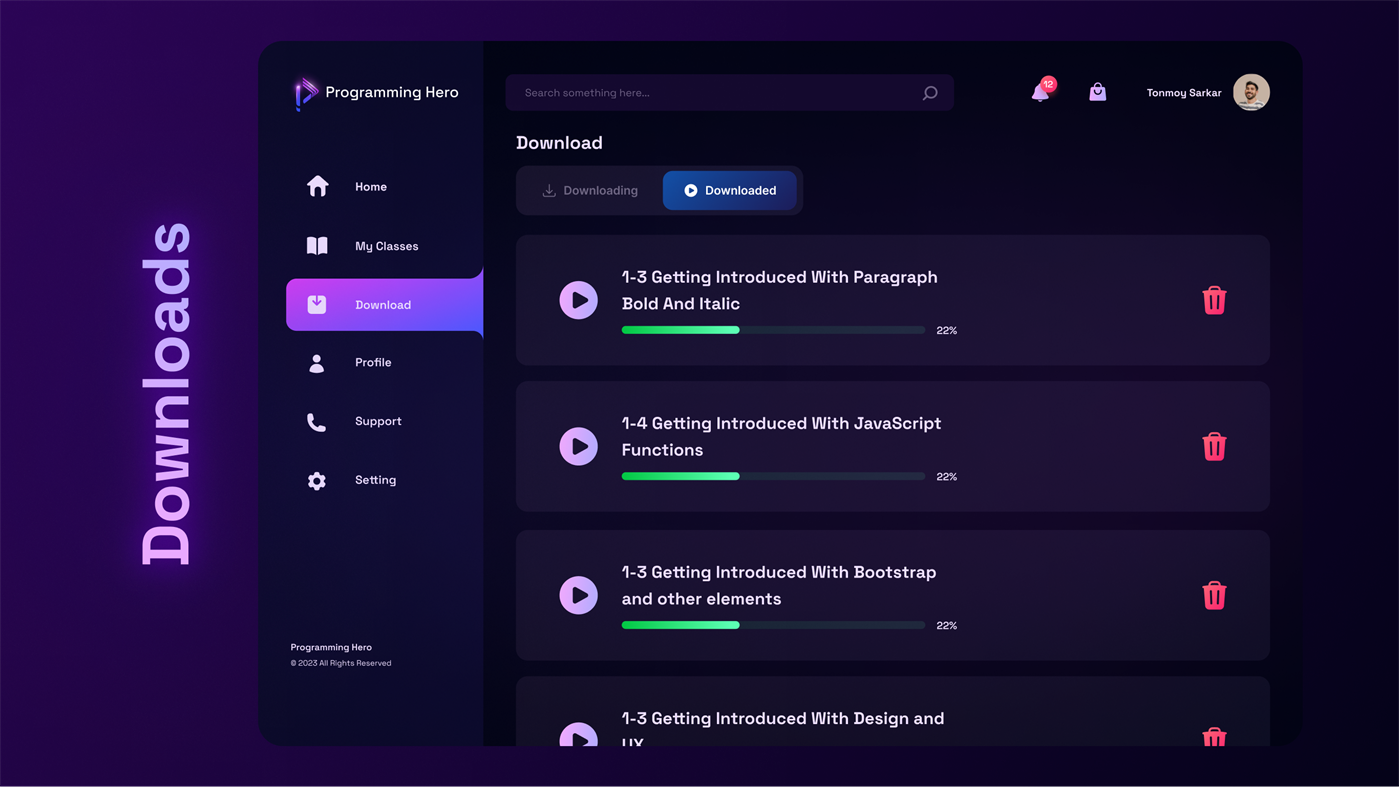Screen dimensions: 1399x787
Task: Select the Downloaded tab
Action: [x=729, y=190]
